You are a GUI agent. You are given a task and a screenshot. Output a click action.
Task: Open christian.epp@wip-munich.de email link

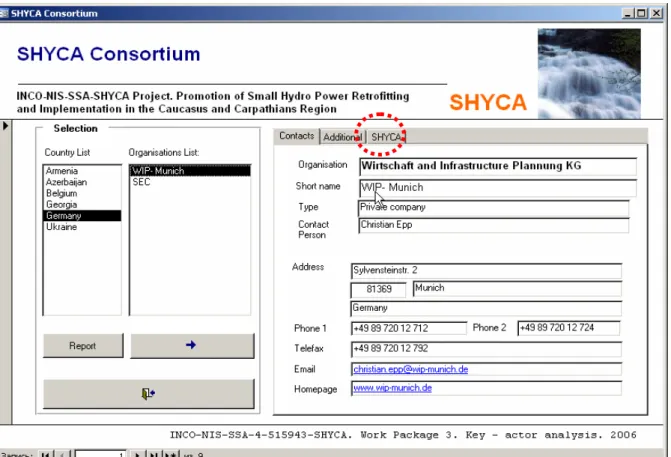(410, 369)
